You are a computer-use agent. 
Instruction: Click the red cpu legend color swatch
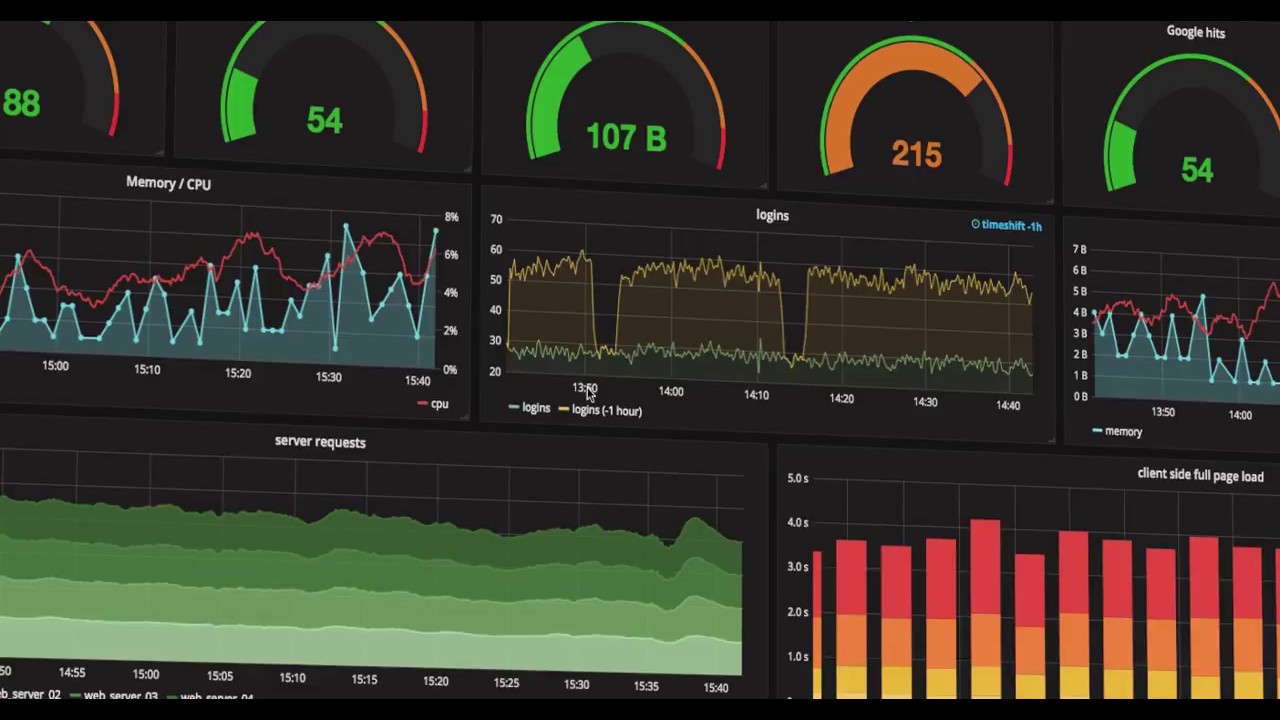[x=422, y=403]
